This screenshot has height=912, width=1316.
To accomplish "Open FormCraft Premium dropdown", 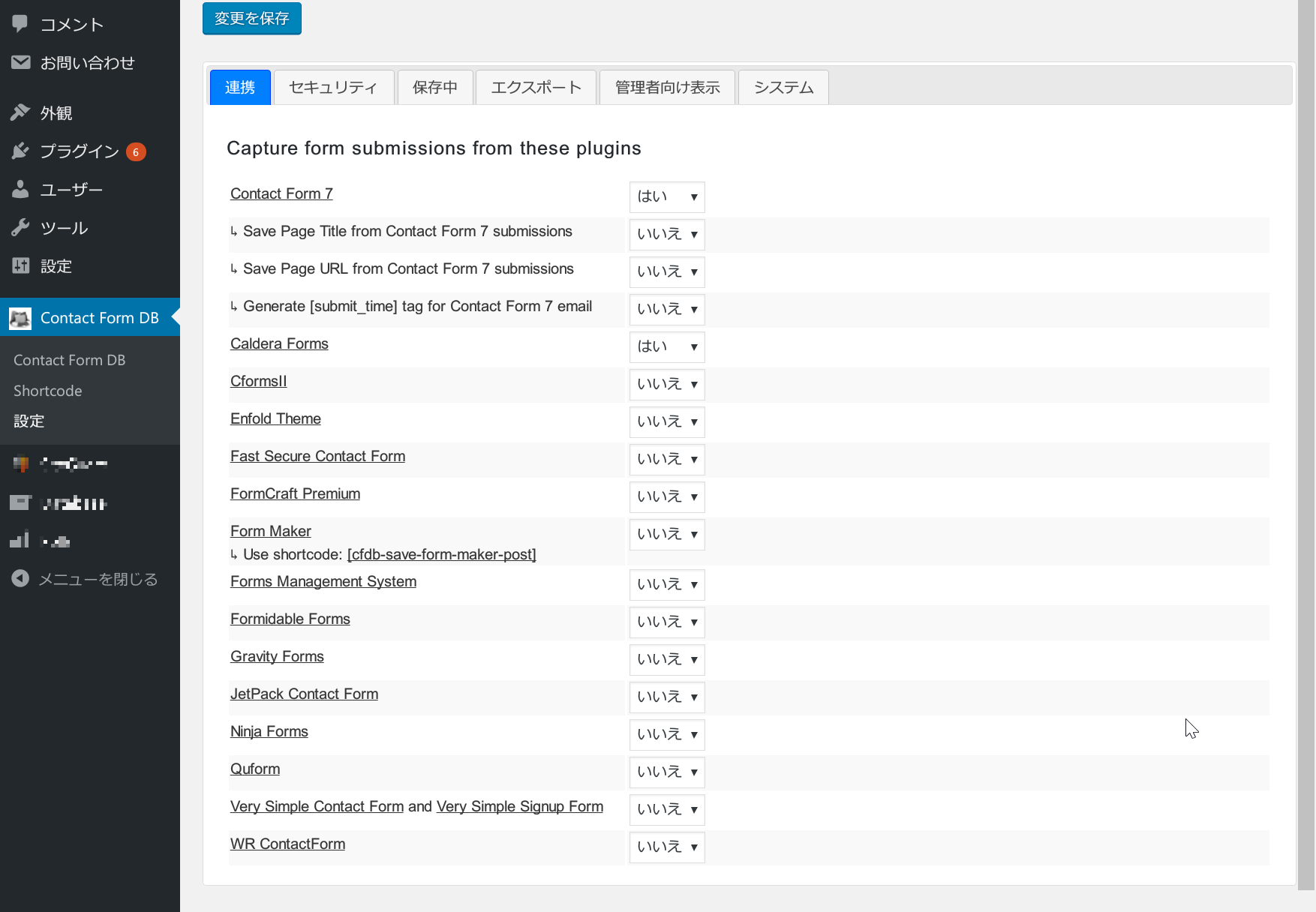I will [x=667, y=496].
